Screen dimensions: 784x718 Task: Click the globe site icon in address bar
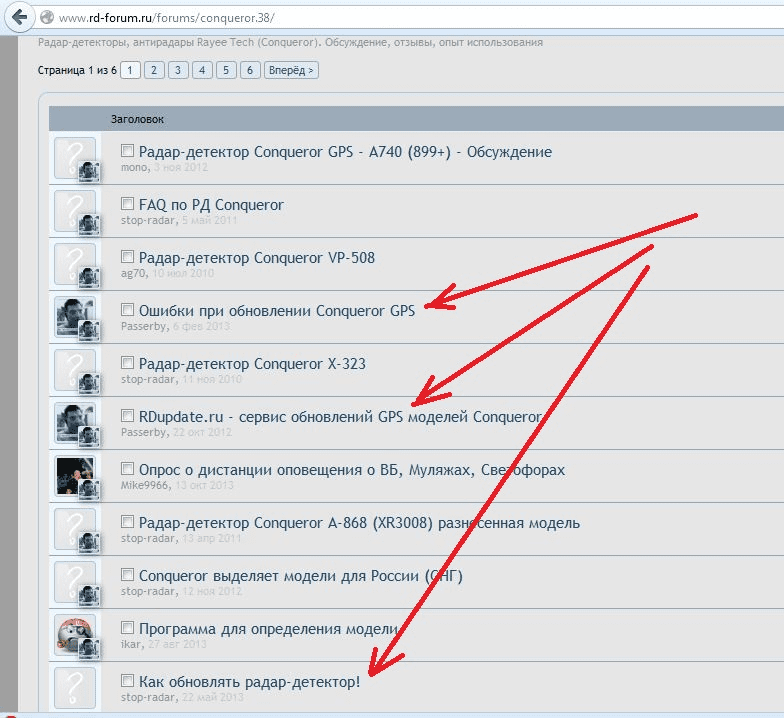46,18
